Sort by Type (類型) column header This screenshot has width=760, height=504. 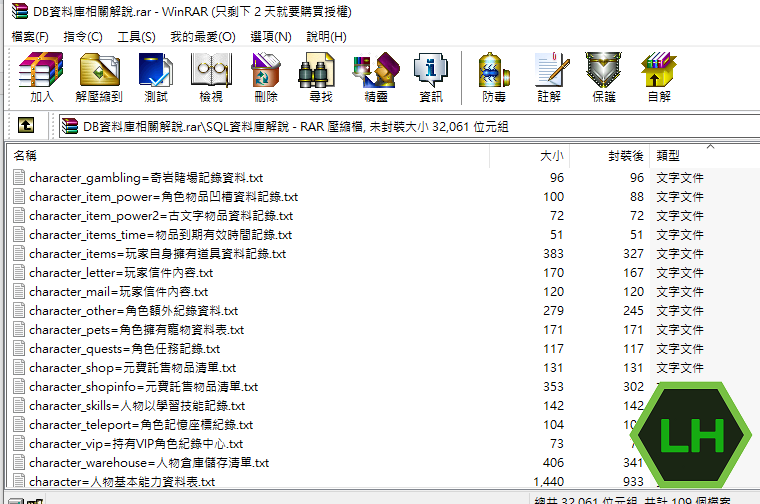[705, 156]
